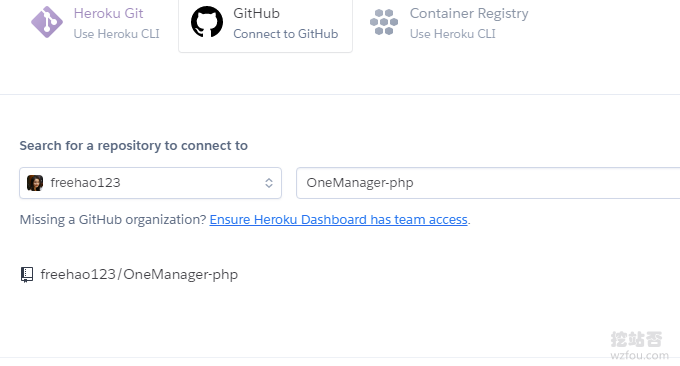Choose the Container Registry deployment method

pyautogui.click(x=449, y=23)
